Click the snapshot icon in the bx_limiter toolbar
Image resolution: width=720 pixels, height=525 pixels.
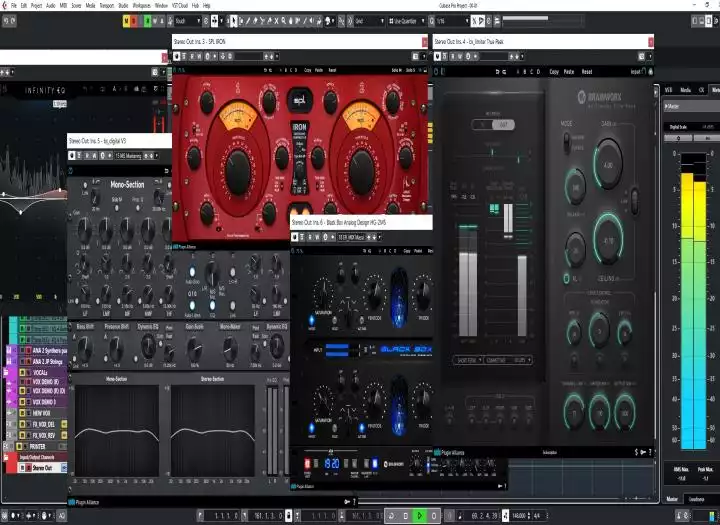641,56
